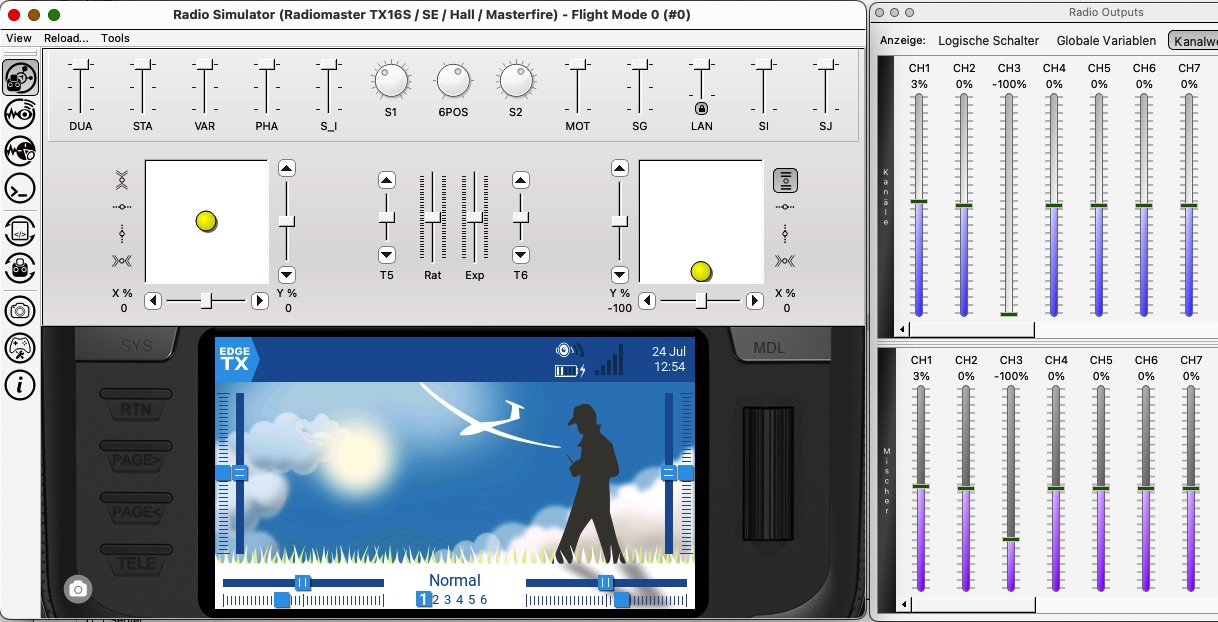Viewport: 1218px width, 622px height.
Task: Select Logische Schalter in Radio Outputs
Action: pyautogui.click(x=989, y=41)
